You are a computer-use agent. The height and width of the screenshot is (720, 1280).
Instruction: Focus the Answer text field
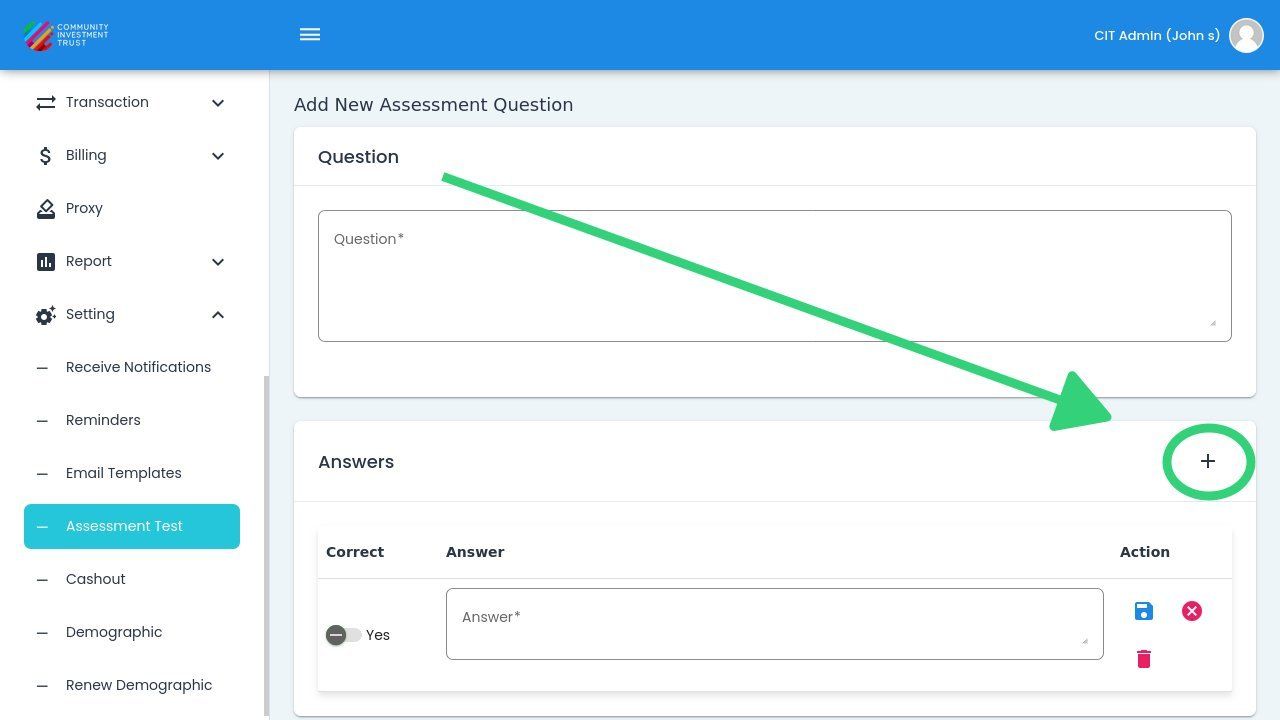tap(774, 624)
